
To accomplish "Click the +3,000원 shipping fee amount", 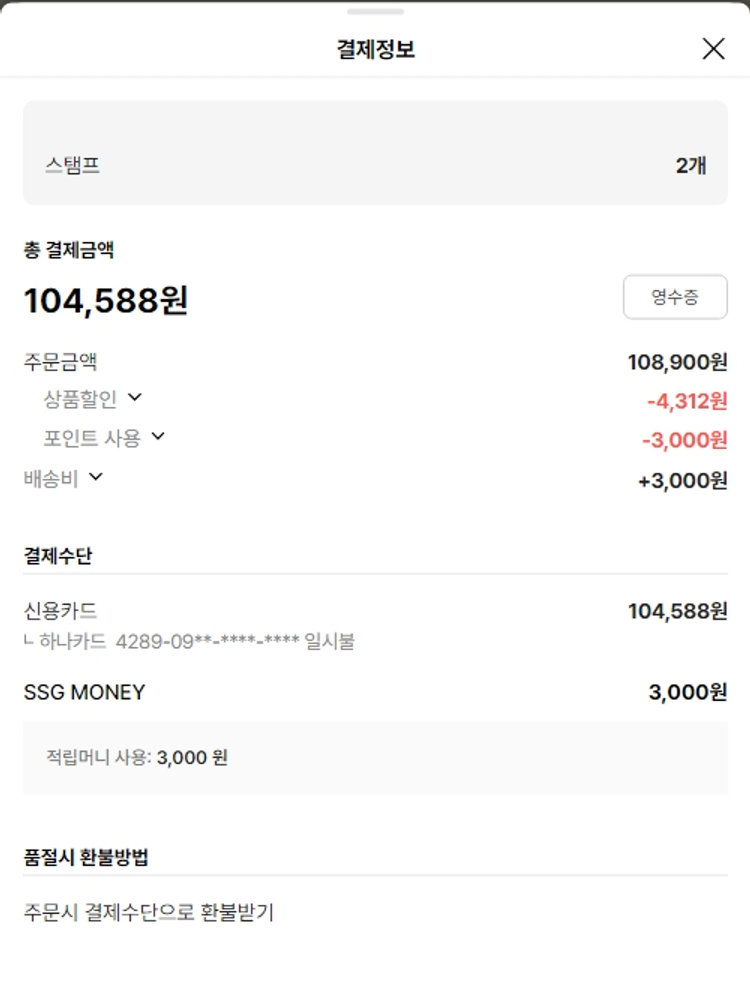I will point(682,481).
